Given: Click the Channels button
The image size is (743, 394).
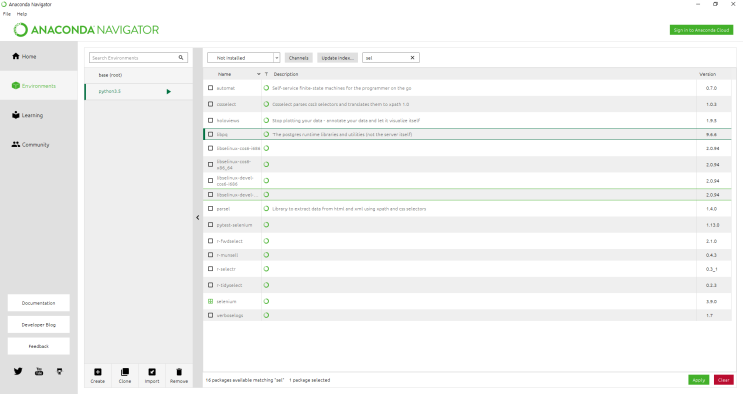Looking at the screenshot, I should (299, 58).
